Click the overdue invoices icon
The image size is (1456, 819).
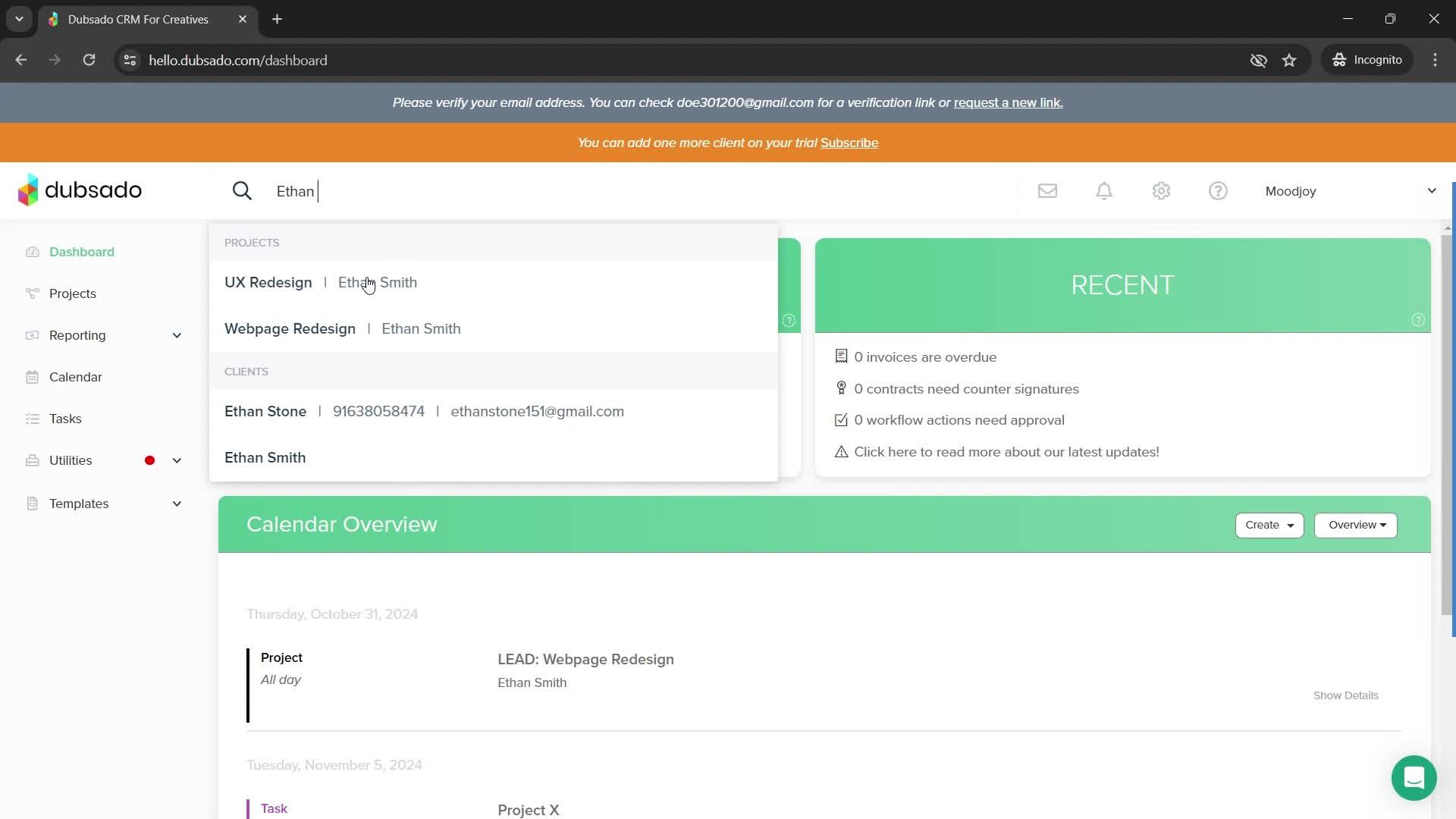tap(841, 356)
